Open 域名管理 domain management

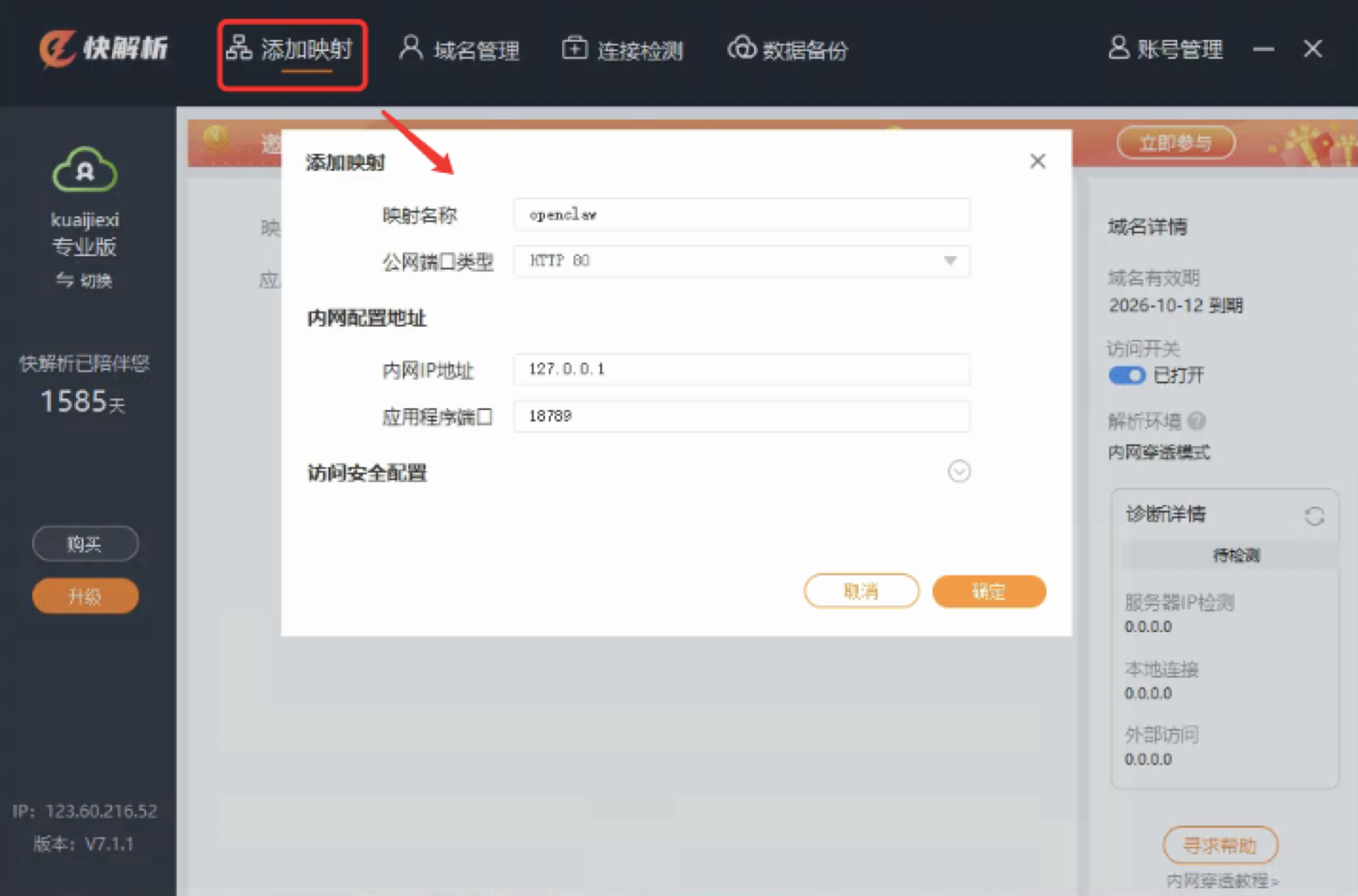click(459, 50)
